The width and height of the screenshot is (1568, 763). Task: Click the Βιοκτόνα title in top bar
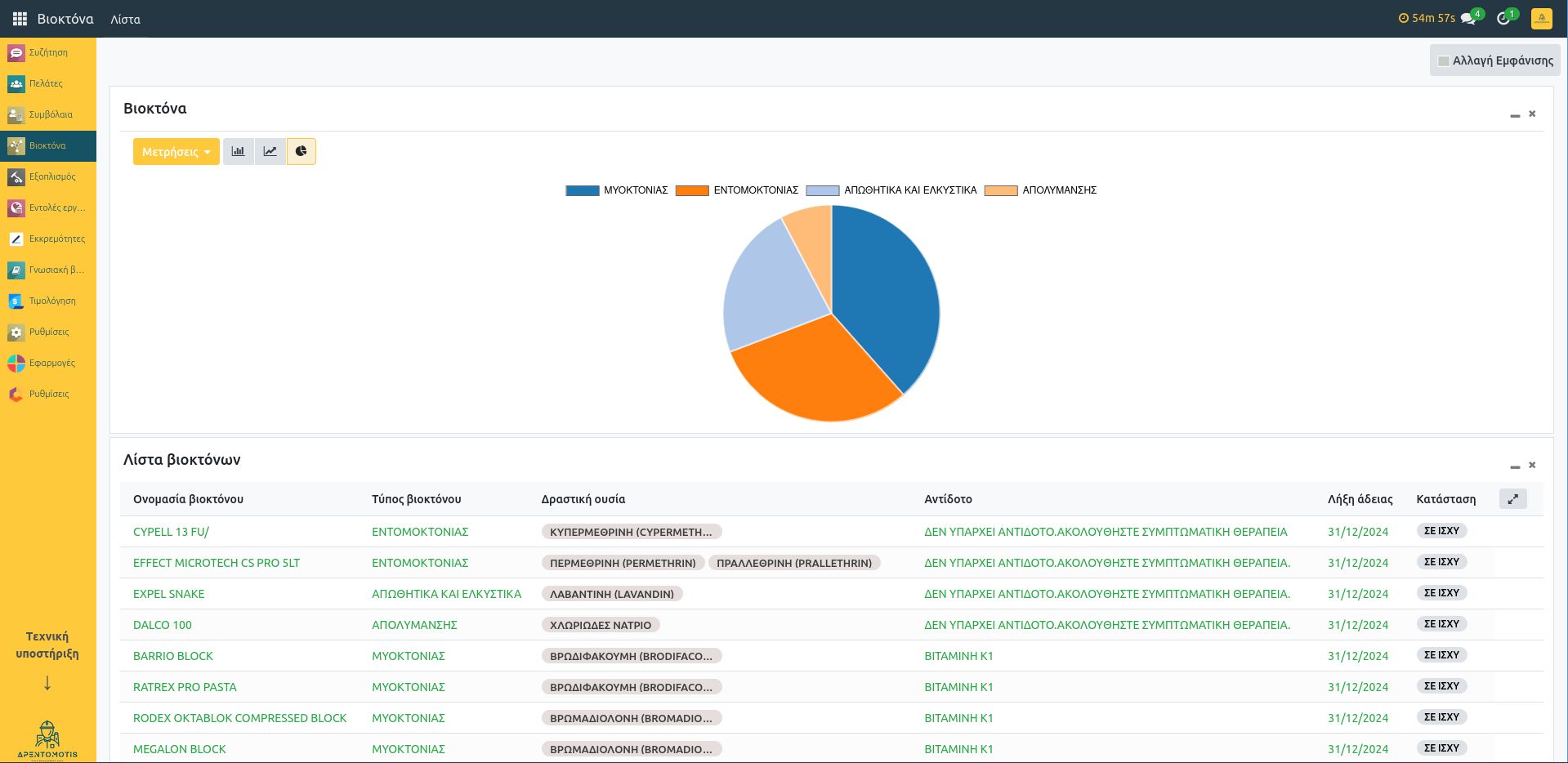65,19
